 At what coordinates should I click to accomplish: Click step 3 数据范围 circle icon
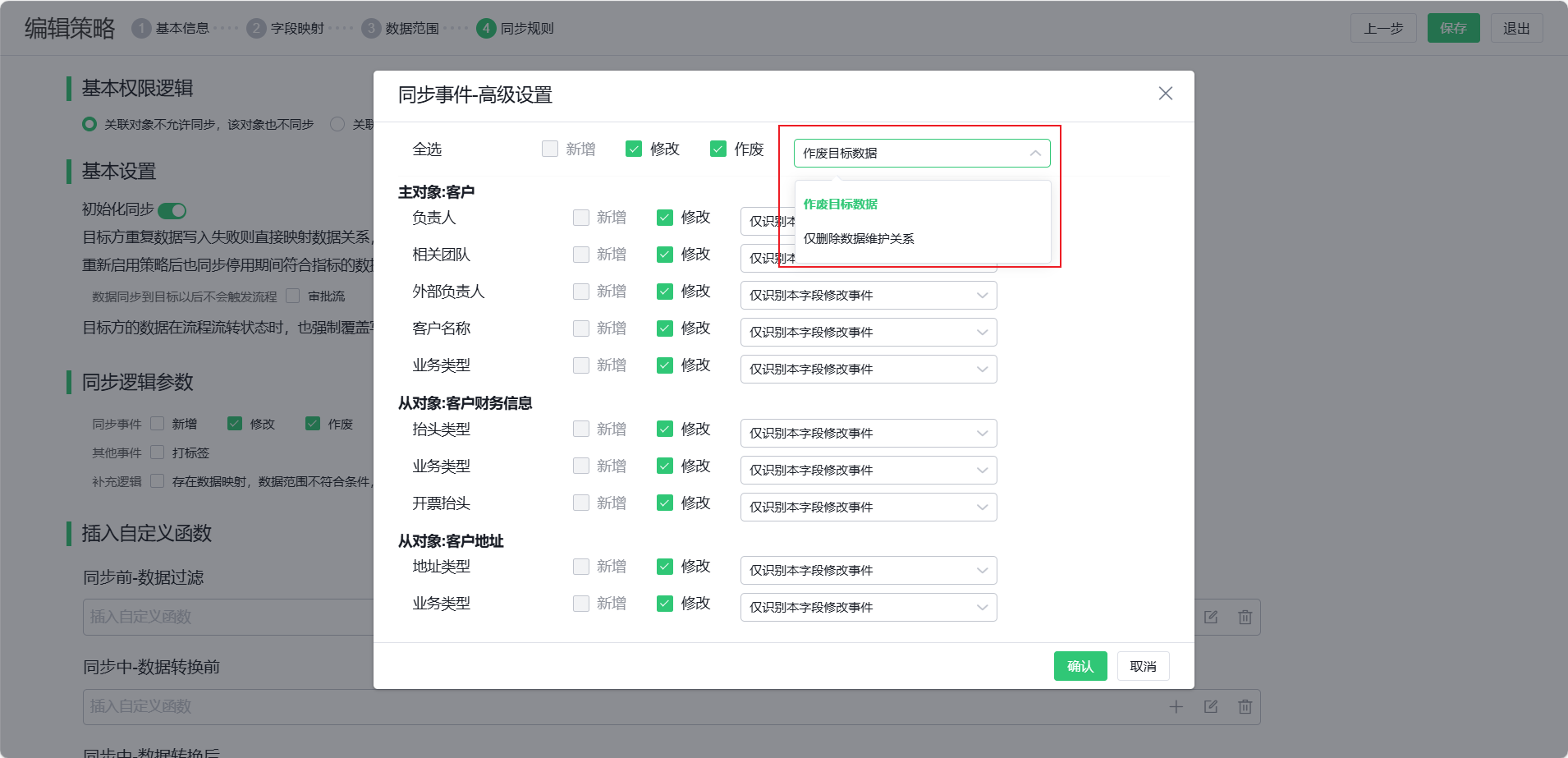370,27
